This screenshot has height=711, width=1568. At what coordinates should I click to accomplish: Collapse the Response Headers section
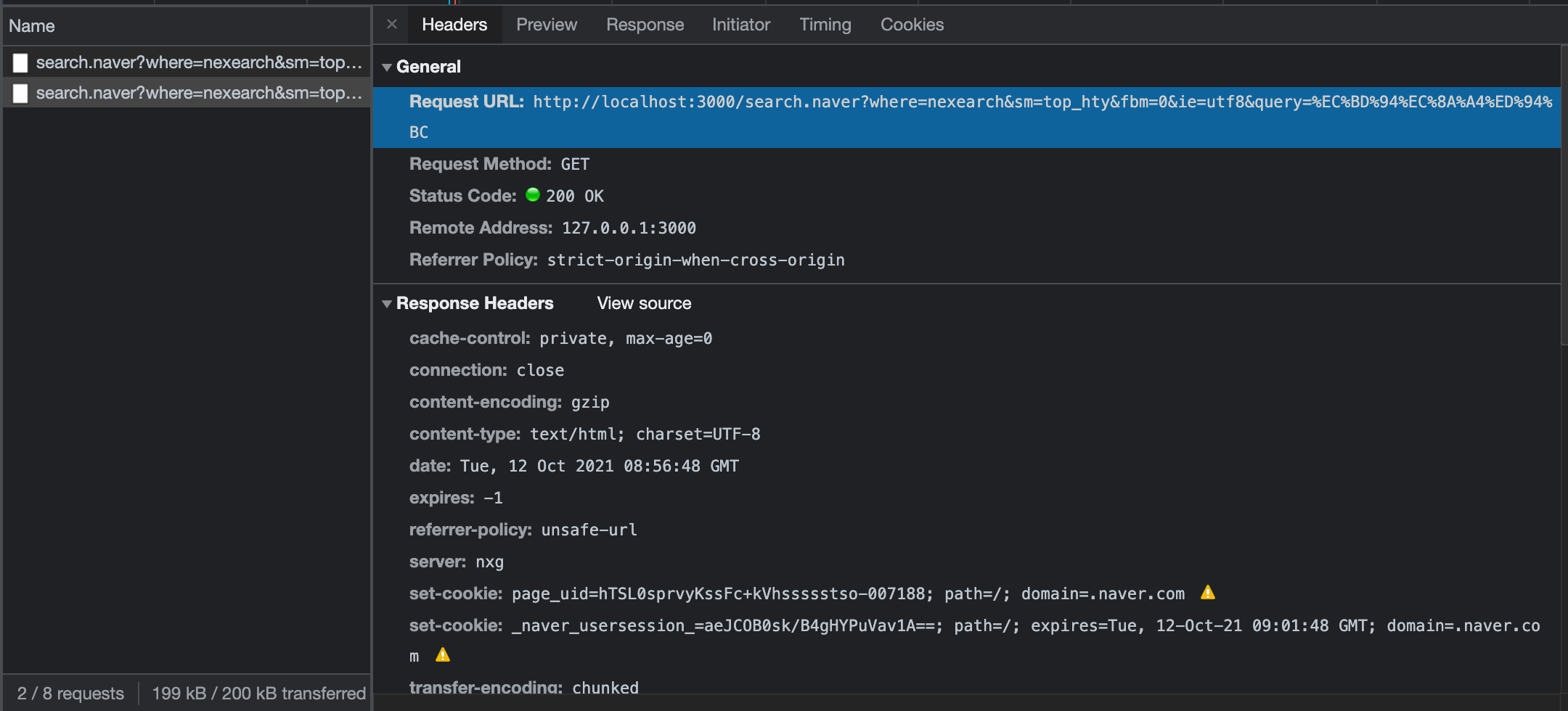click(387, 303)
